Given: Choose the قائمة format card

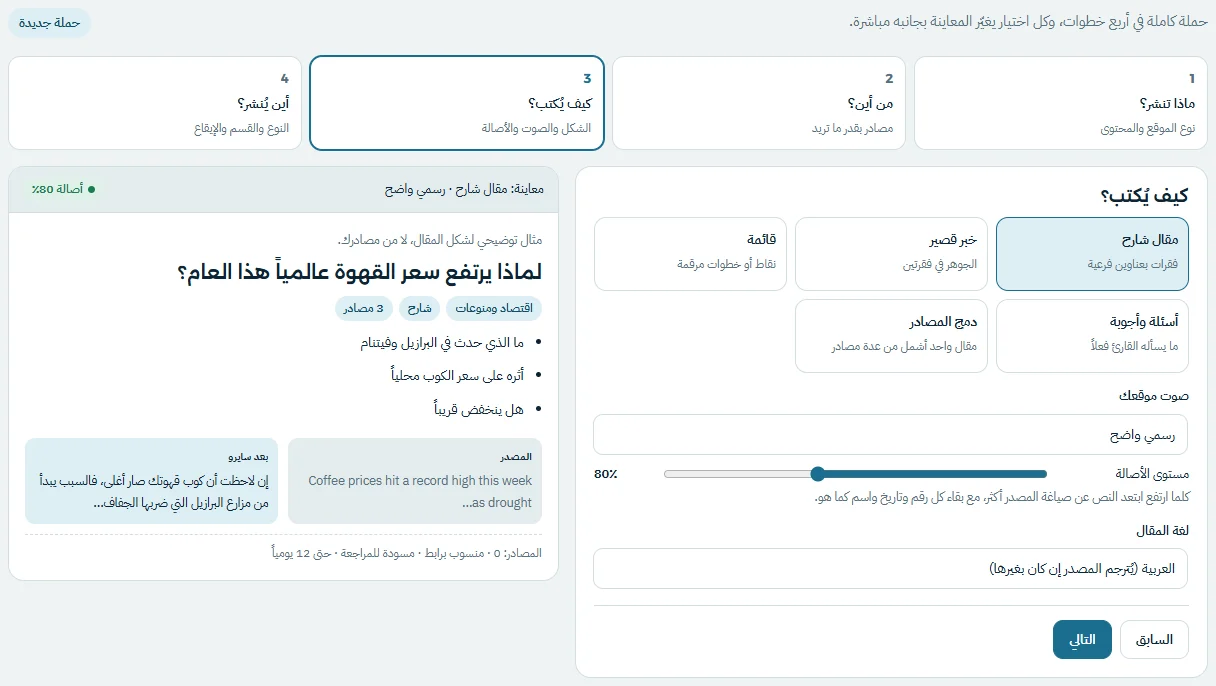Looking at the screenshot, I should tap(691, 254).
